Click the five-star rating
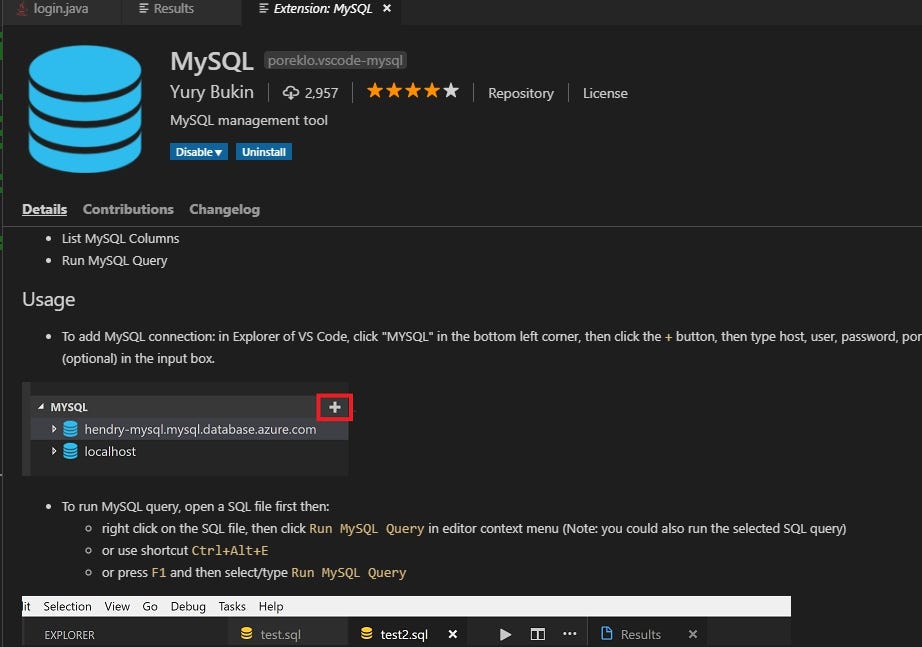922x647 pixels. click(x=412, y=90)
